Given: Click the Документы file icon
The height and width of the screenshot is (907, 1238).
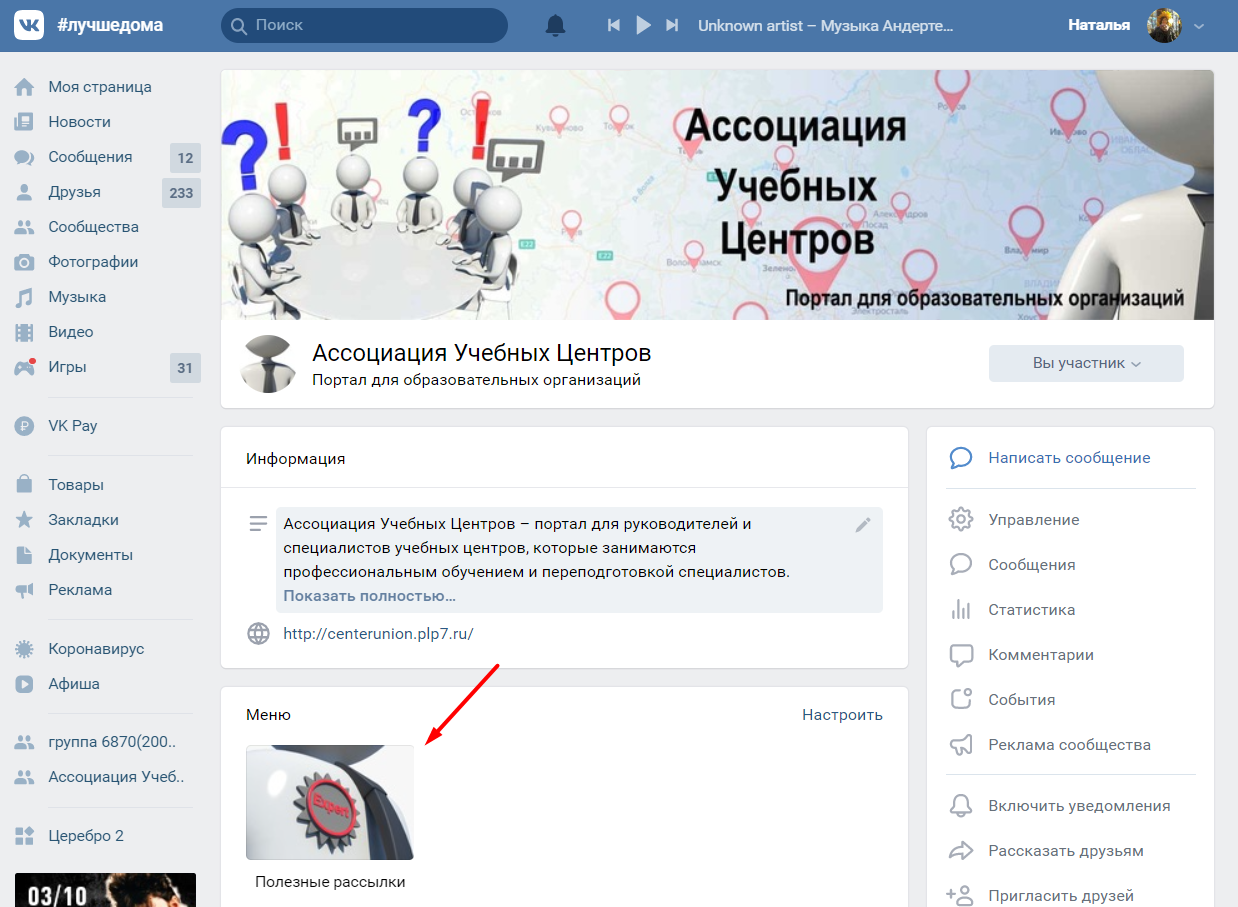Looking at the screenshot, I should (25, 555).
